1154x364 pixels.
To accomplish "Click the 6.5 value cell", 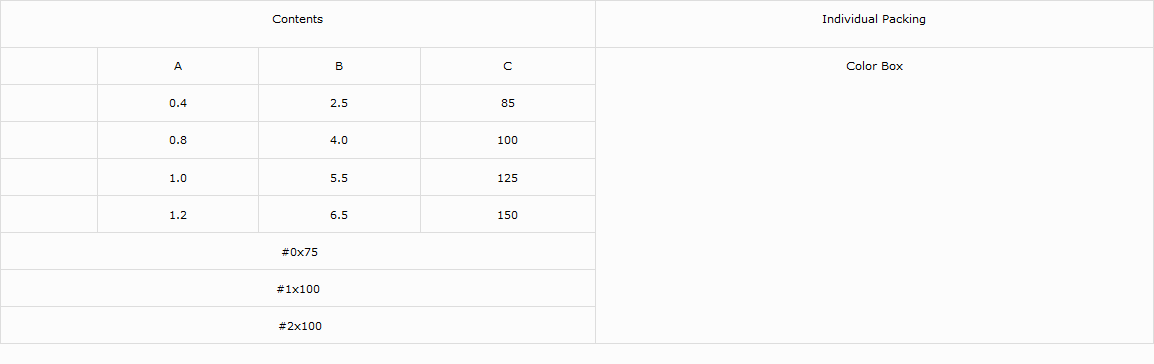I will coord(339,214).
